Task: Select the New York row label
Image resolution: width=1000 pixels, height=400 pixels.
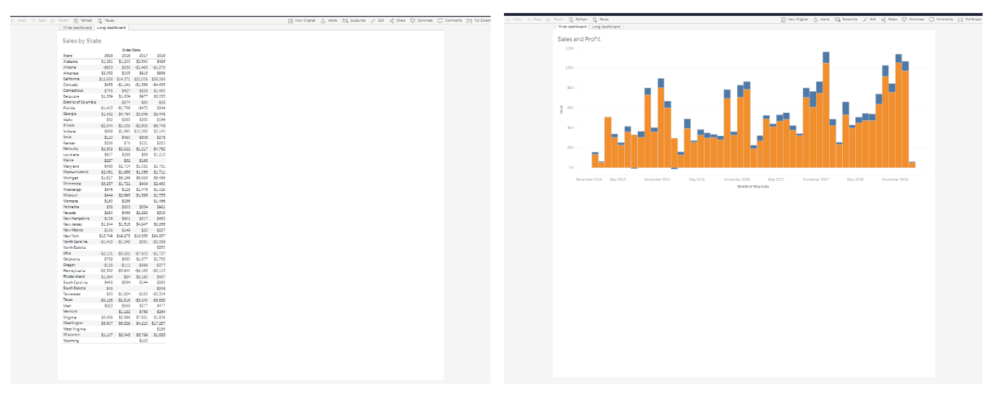Action: pos(70,236)
